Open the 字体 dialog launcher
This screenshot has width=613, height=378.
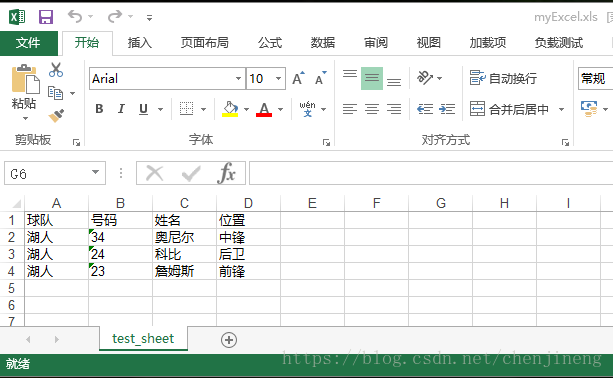(x=326, y=143)
